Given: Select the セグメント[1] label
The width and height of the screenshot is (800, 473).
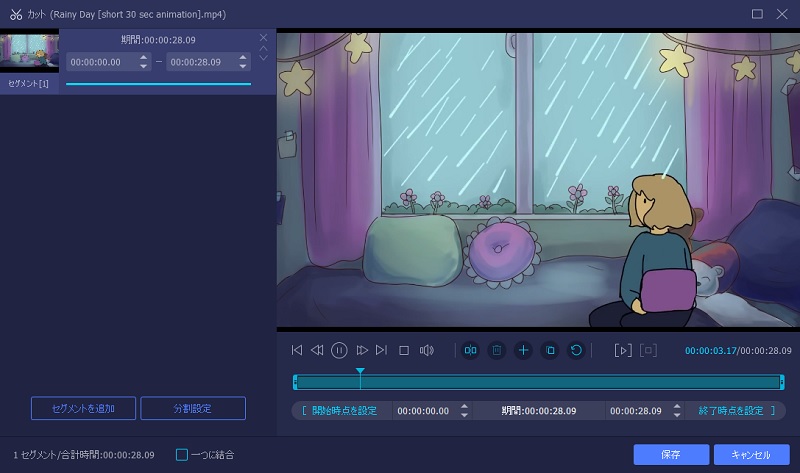Looking at the screenshot, I should (x=29, y=83).
